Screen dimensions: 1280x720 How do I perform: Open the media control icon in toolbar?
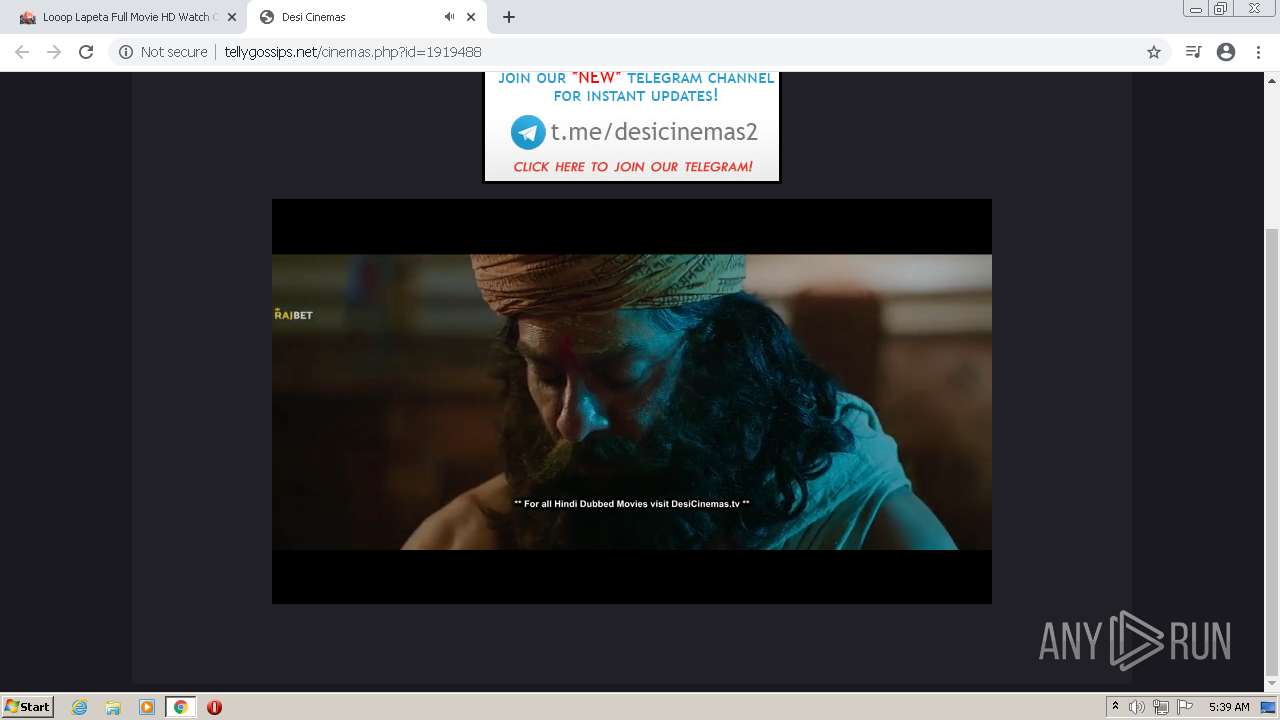coord(1193,52)
